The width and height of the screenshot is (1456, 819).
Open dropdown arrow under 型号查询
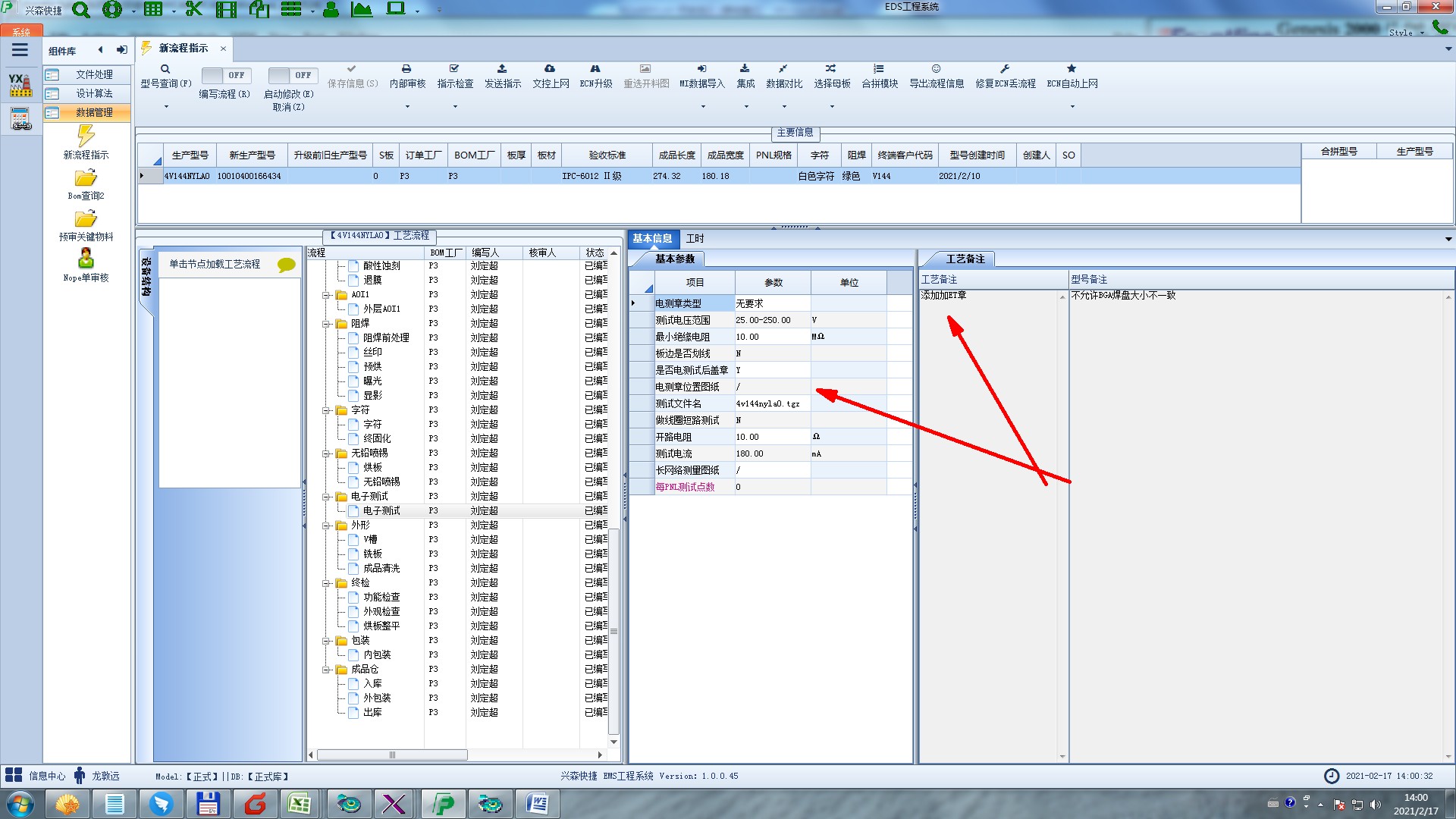click(x=166, y=106)
